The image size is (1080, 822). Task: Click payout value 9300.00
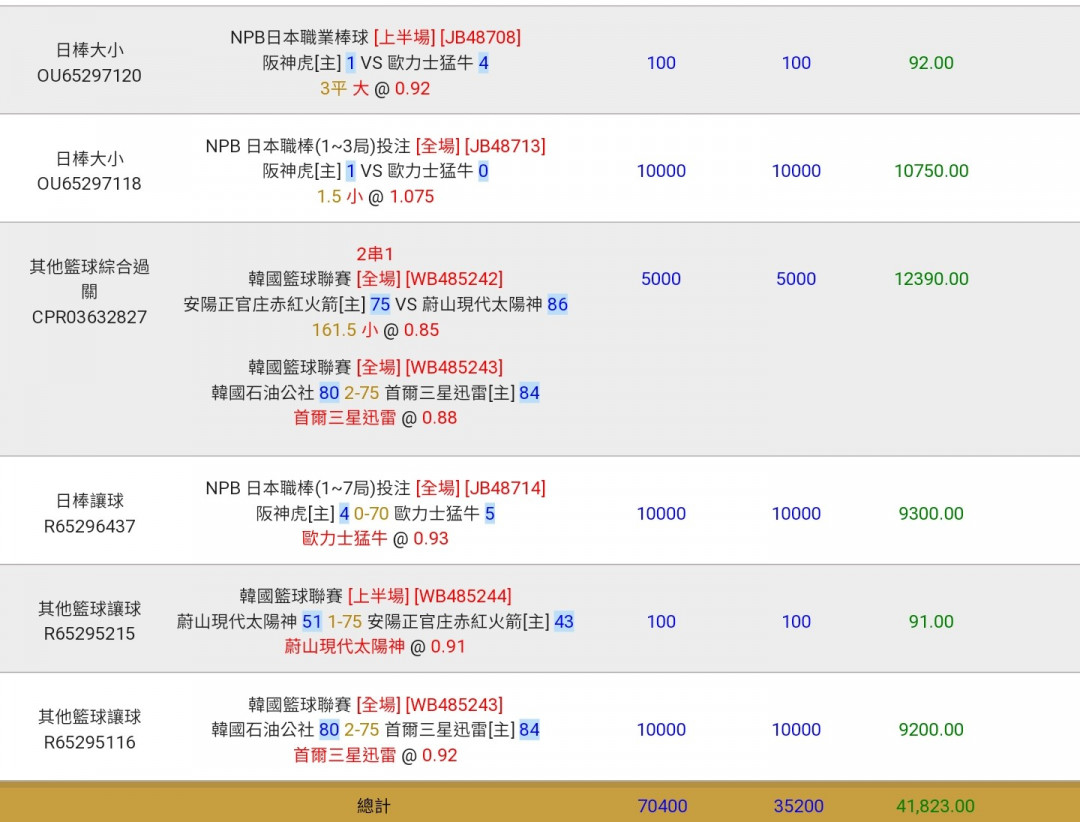tap(931, 513)
